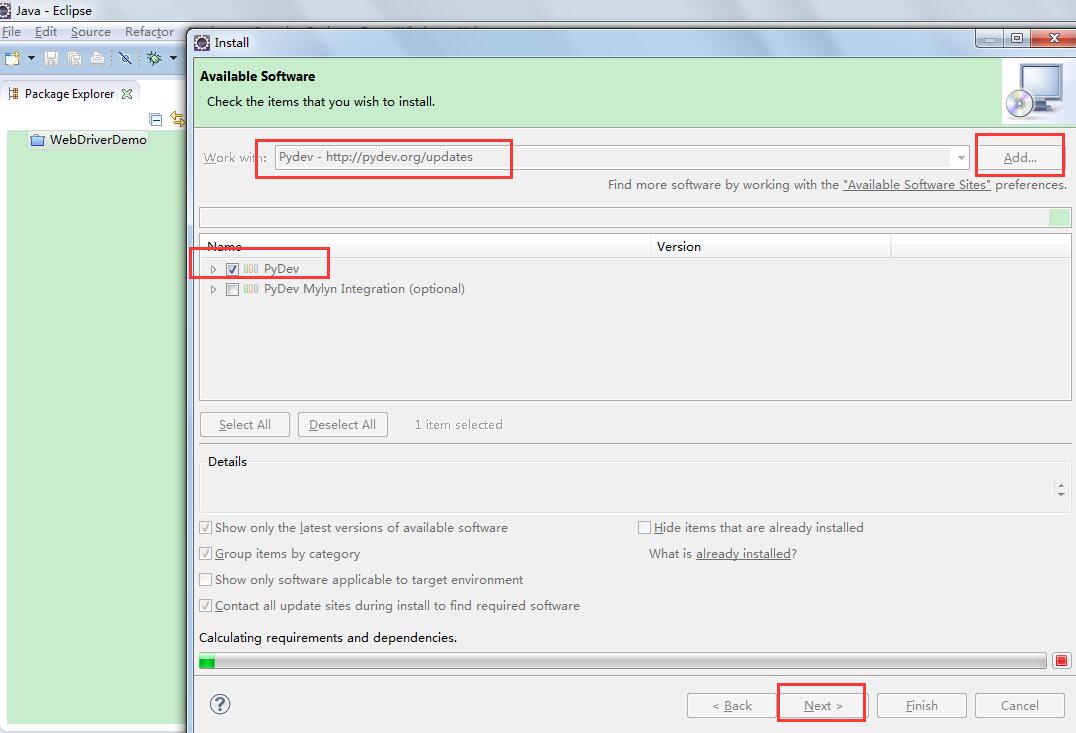Close the Package Explorer view with X icon

click(127, 93)
